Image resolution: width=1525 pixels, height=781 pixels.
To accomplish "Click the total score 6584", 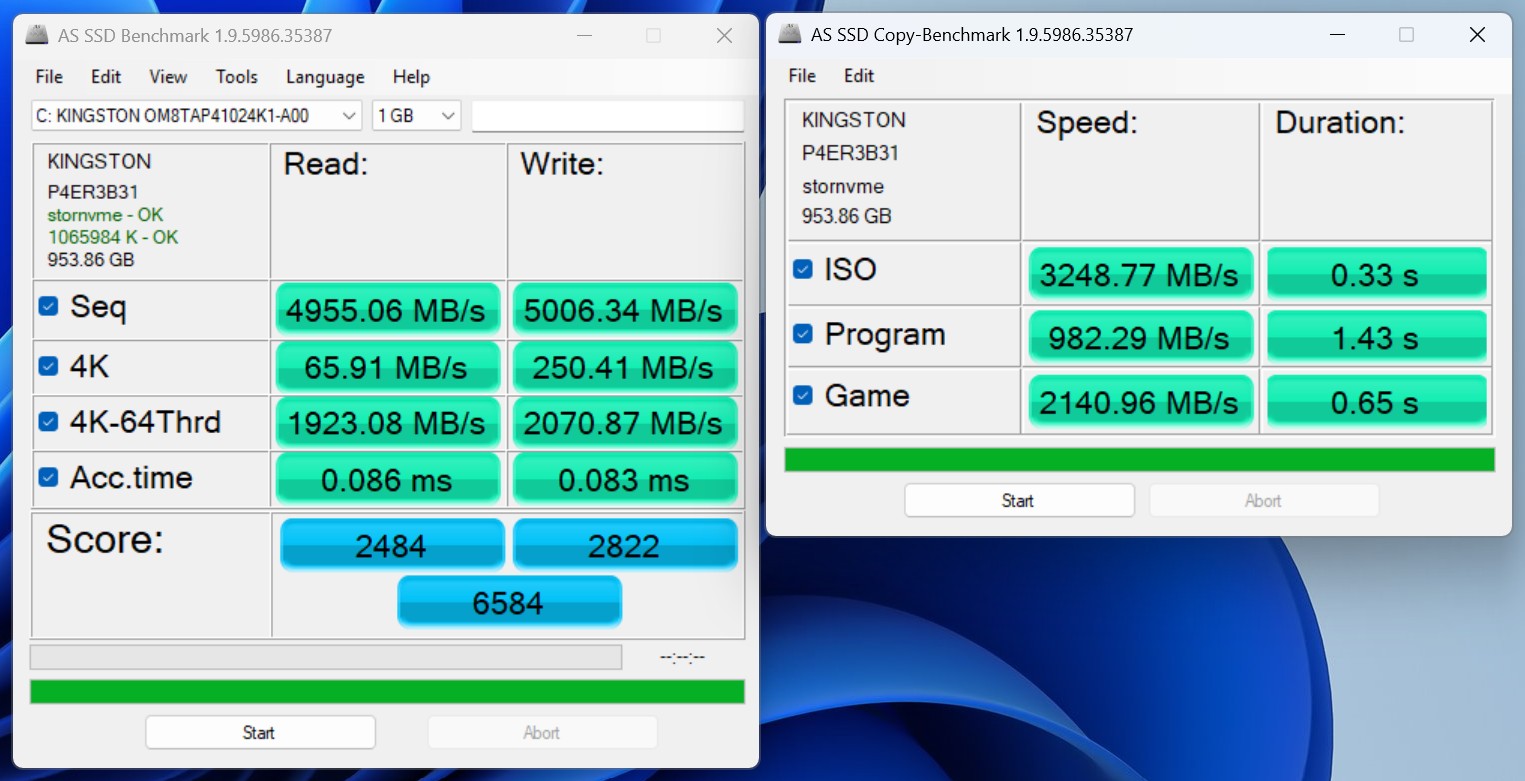I will click(x=509, y=602).
